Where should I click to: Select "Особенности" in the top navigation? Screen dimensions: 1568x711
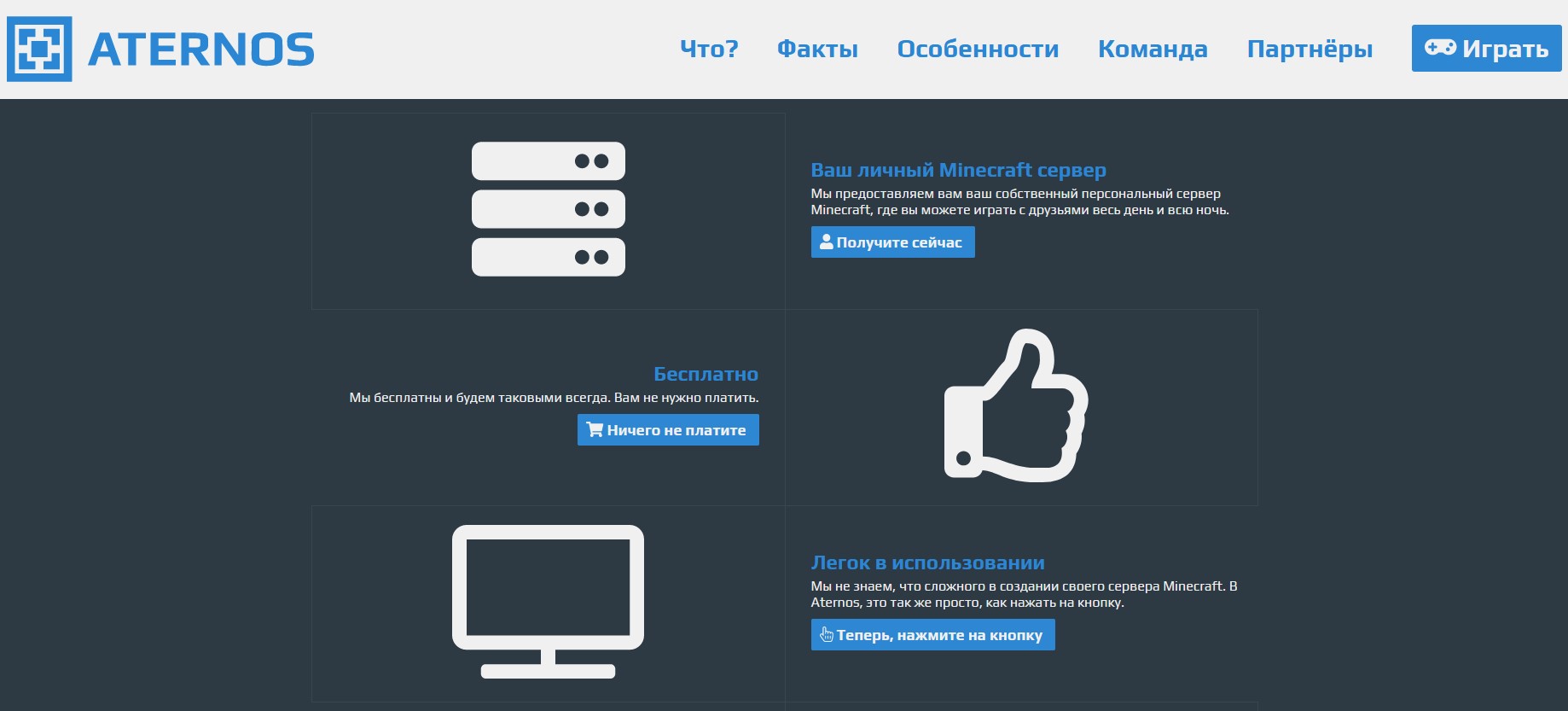coord(978,49)
